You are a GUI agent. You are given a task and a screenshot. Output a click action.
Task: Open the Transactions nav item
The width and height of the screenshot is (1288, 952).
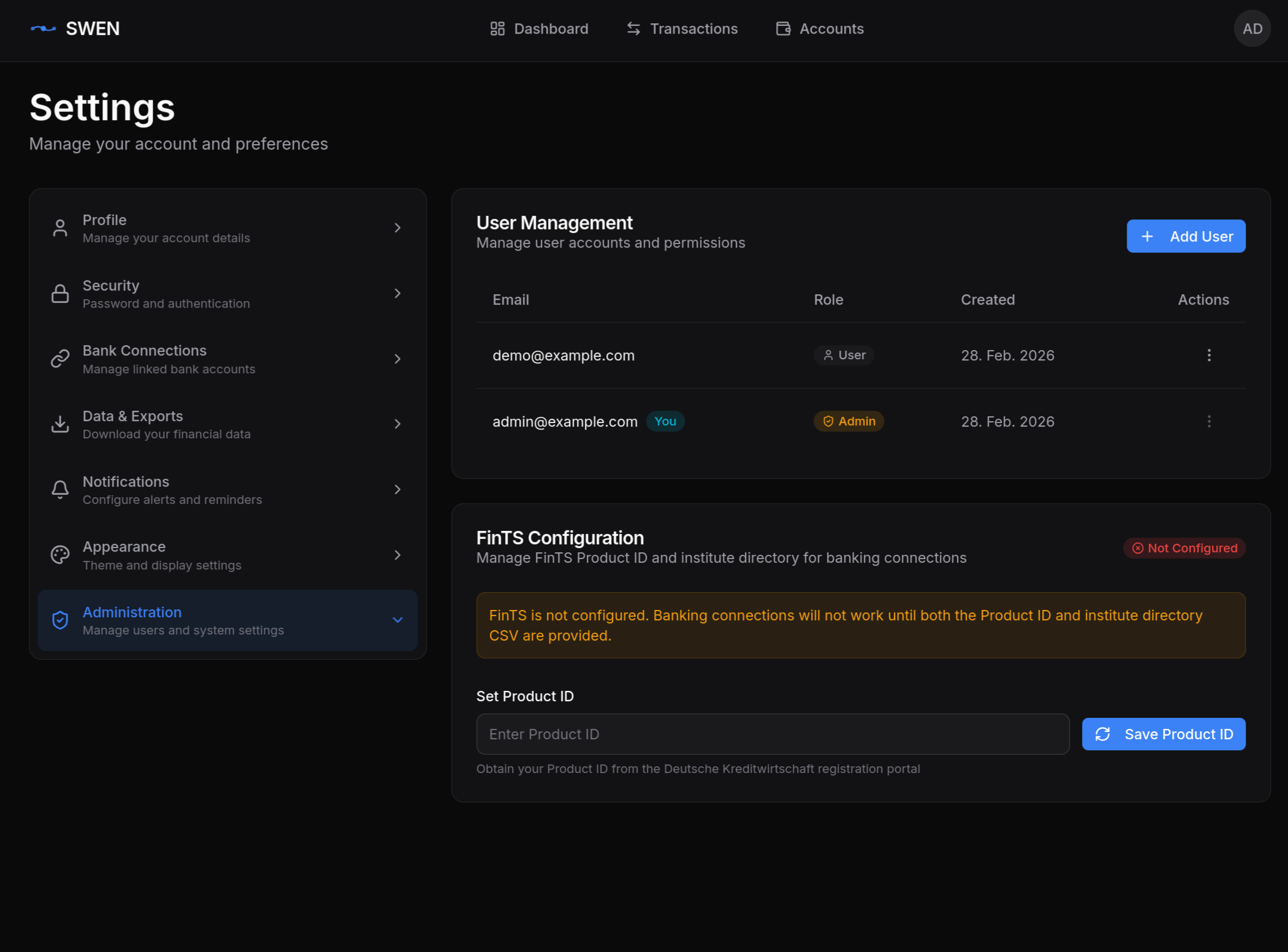coord(682,29)
